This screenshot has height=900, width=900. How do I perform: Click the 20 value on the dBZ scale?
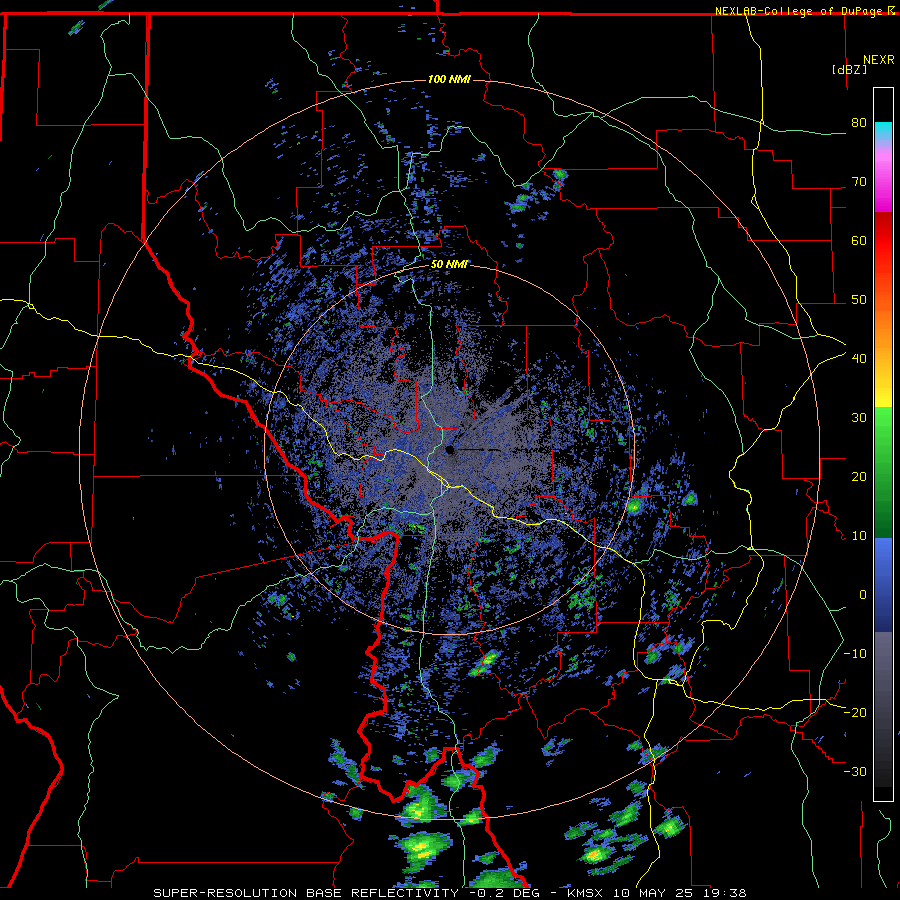click(x=859, y=476)
